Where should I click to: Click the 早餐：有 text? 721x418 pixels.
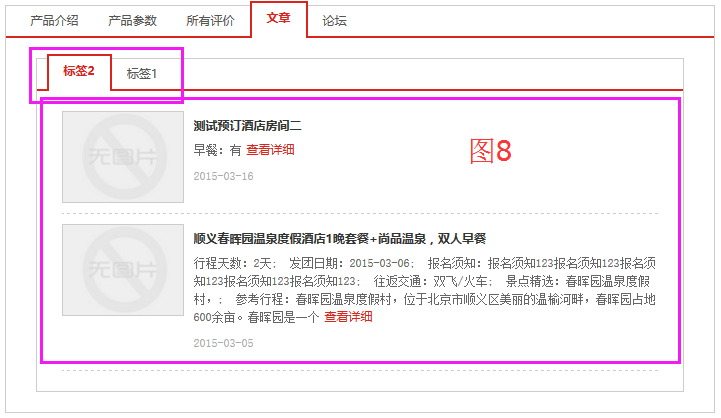(217, 150)
